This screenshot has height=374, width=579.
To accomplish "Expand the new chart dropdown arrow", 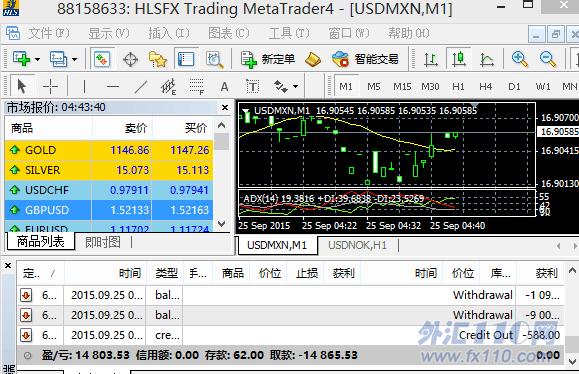I will point(37,59).
